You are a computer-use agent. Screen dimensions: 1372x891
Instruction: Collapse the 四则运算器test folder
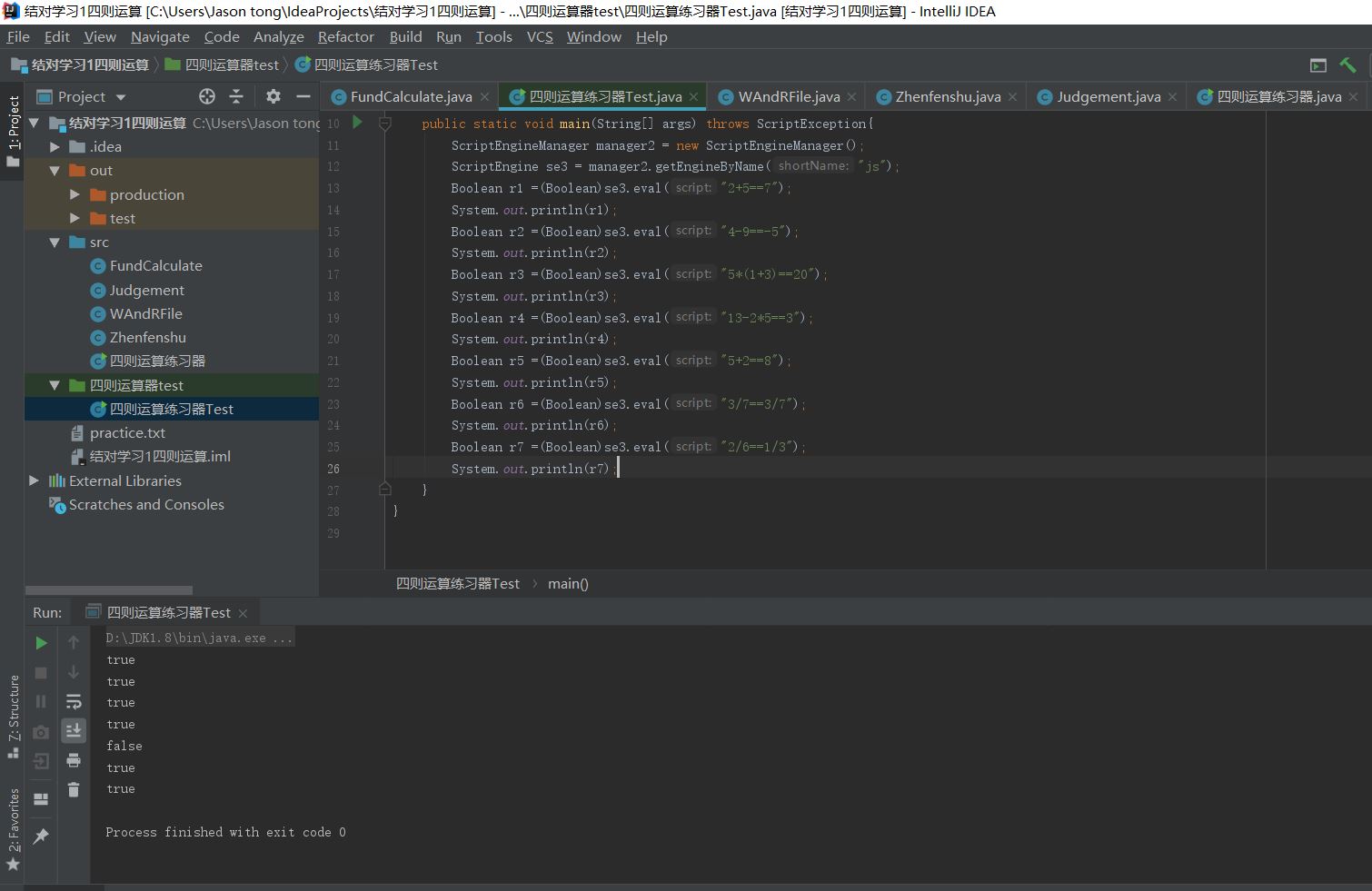(55, 385)
